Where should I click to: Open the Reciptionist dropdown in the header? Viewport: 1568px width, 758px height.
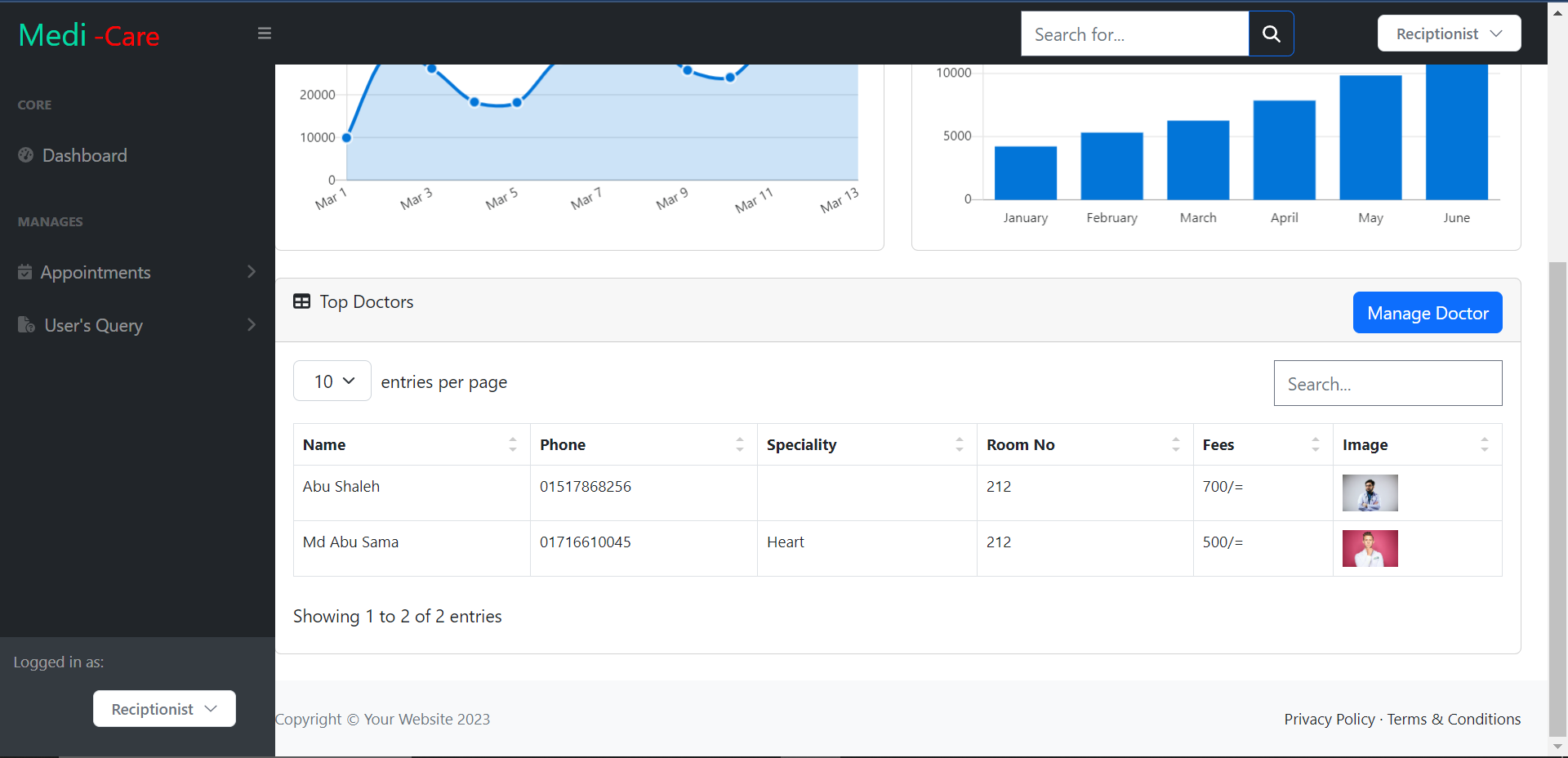point(1449,33)
